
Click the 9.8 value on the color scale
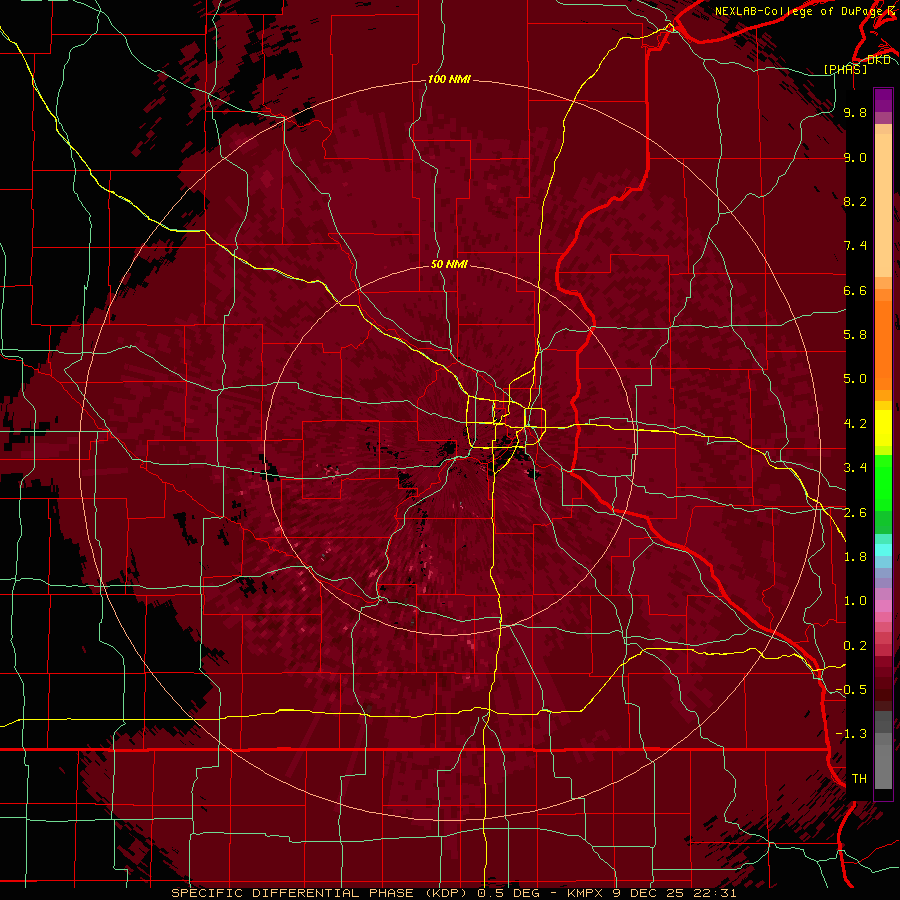tap(855, 112)
